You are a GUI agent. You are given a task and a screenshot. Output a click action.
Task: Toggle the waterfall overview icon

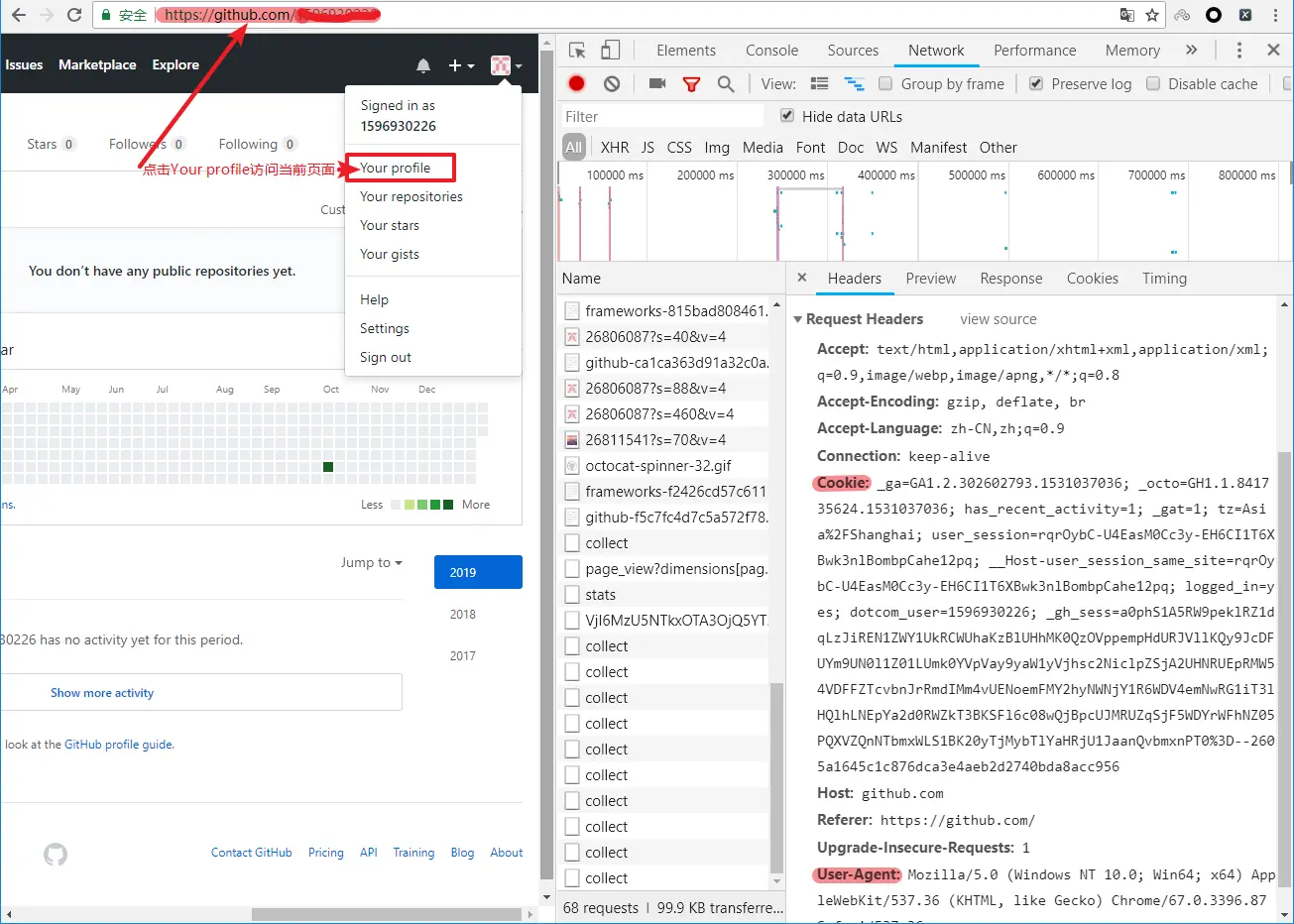click(854, 84)
